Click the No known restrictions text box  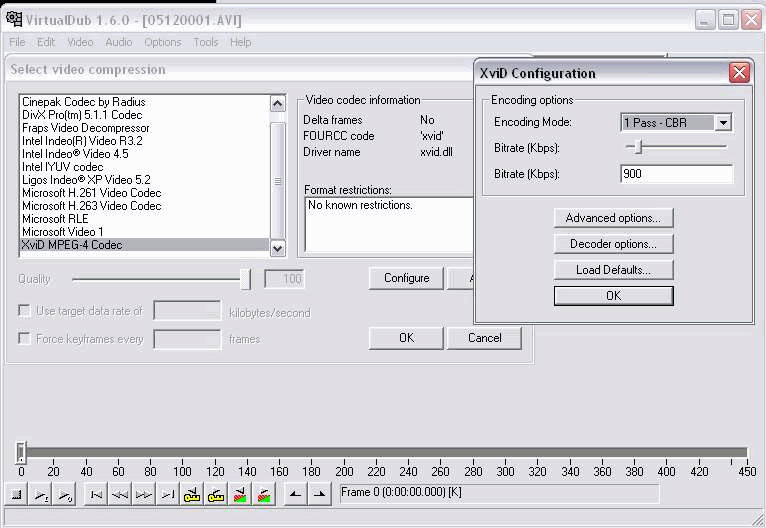pos(389,225)
